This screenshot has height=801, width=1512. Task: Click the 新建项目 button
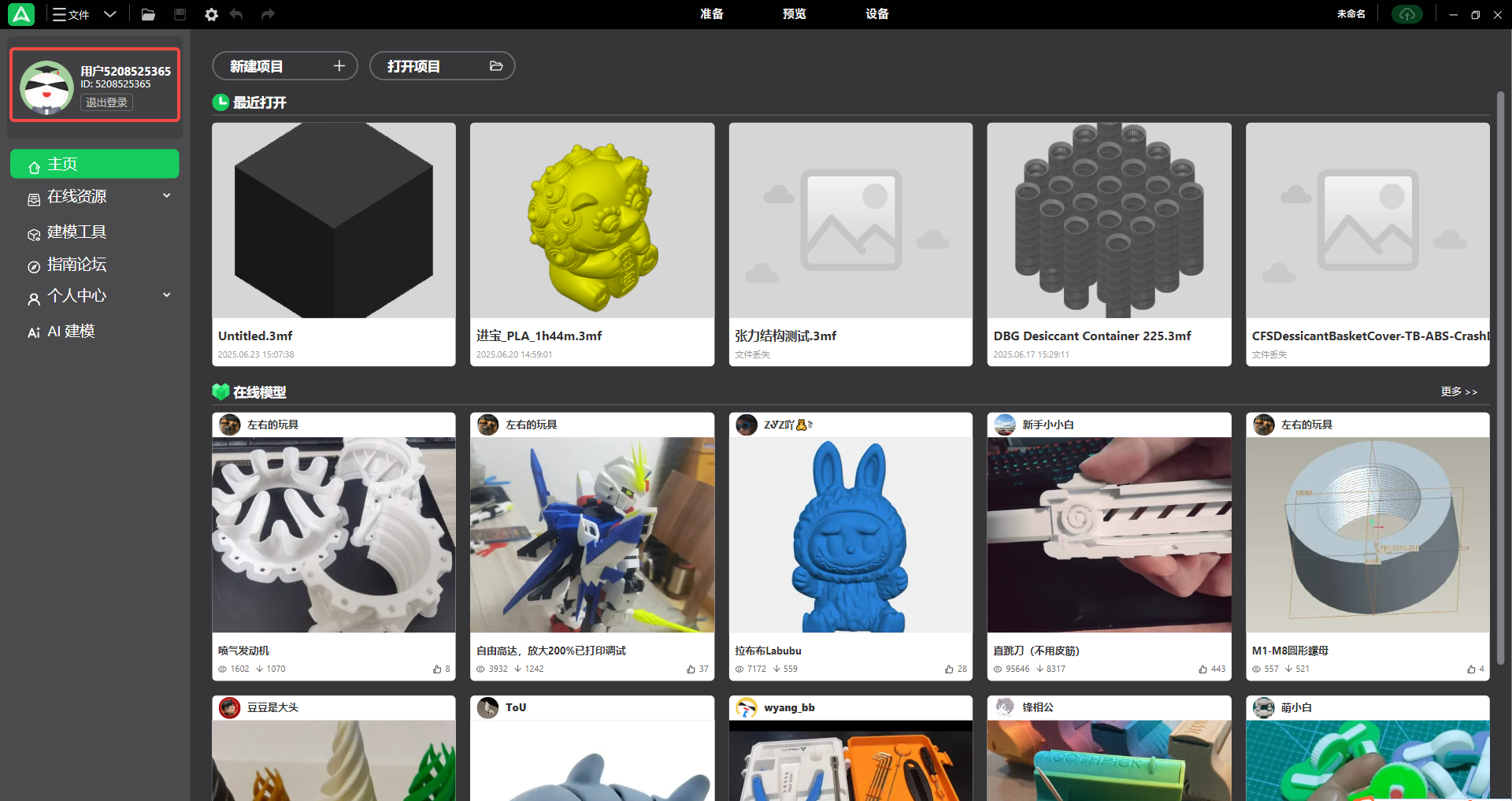(x=285, y=66)
